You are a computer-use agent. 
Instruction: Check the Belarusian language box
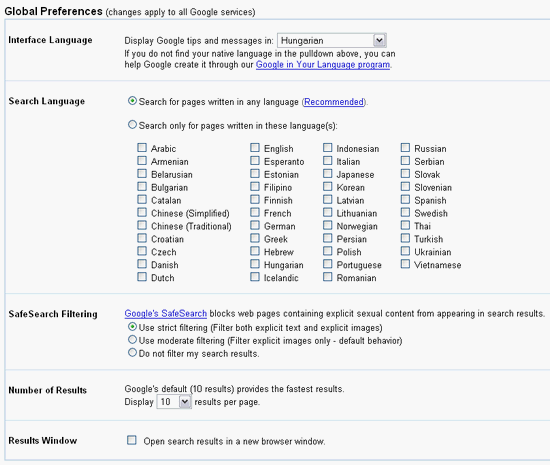pyautogui.click(x=142, y=174)
